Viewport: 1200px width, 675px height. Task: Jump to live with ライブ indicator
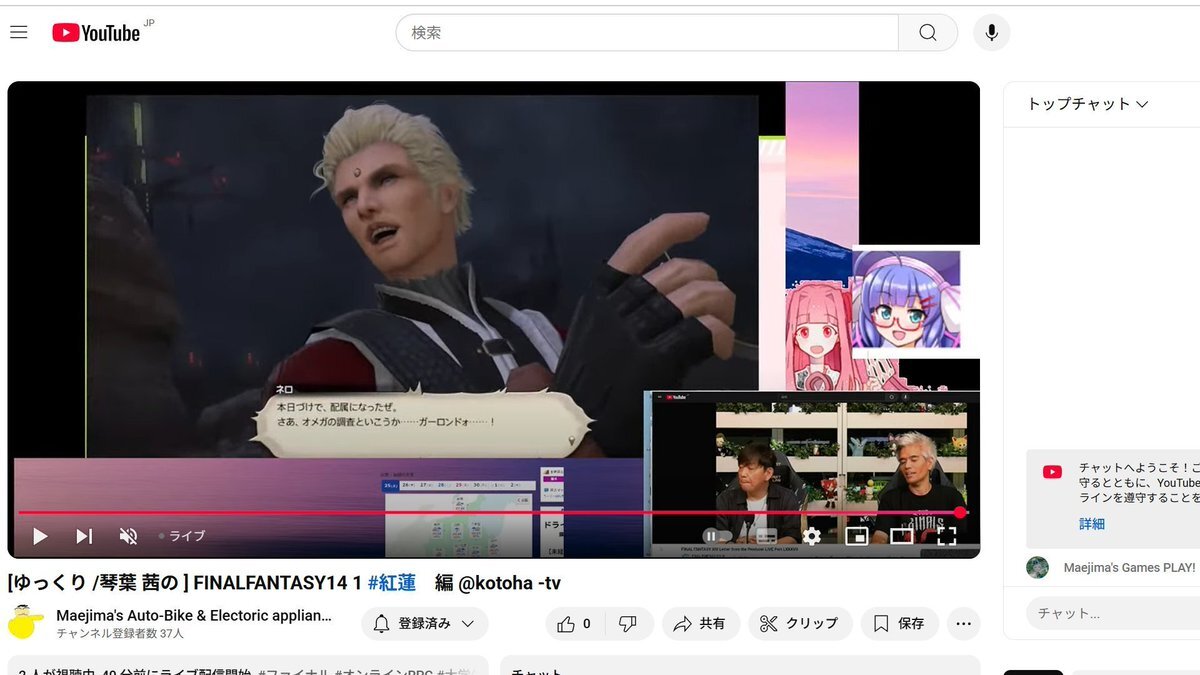pos(182,536)
